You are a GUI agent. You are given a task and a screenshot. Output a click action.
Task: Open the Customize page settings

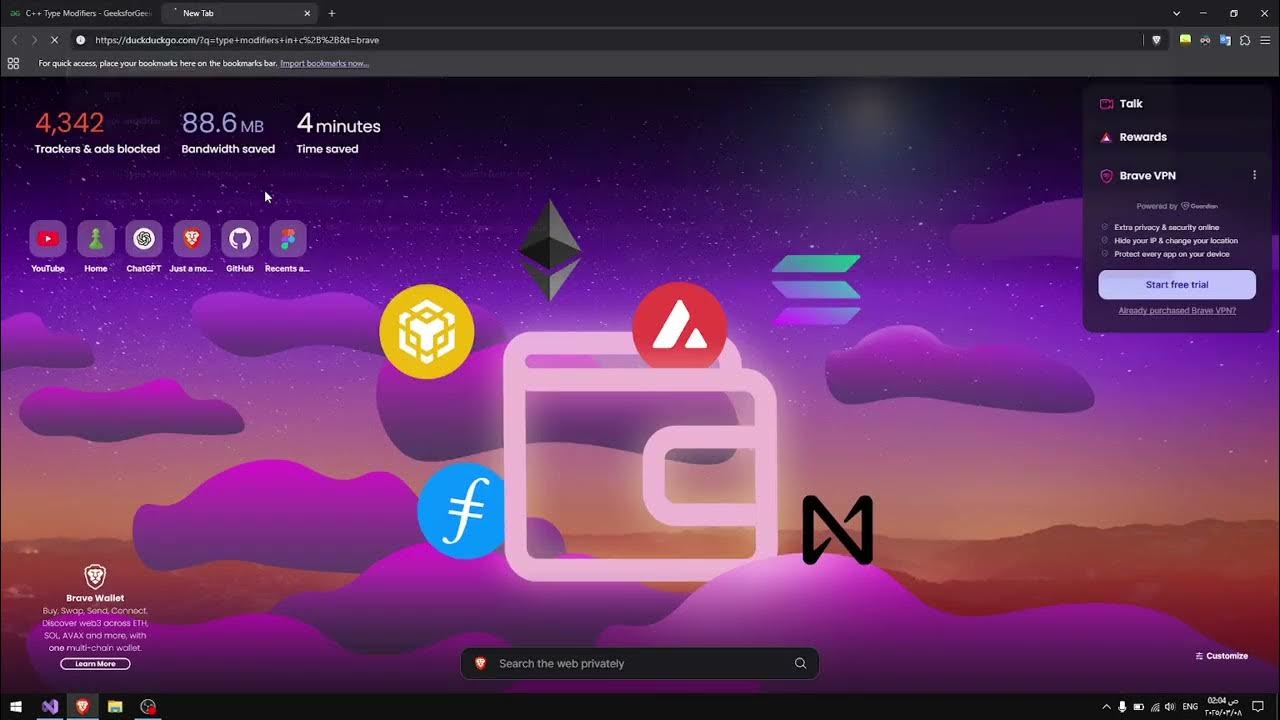[x=1221, y=656]
